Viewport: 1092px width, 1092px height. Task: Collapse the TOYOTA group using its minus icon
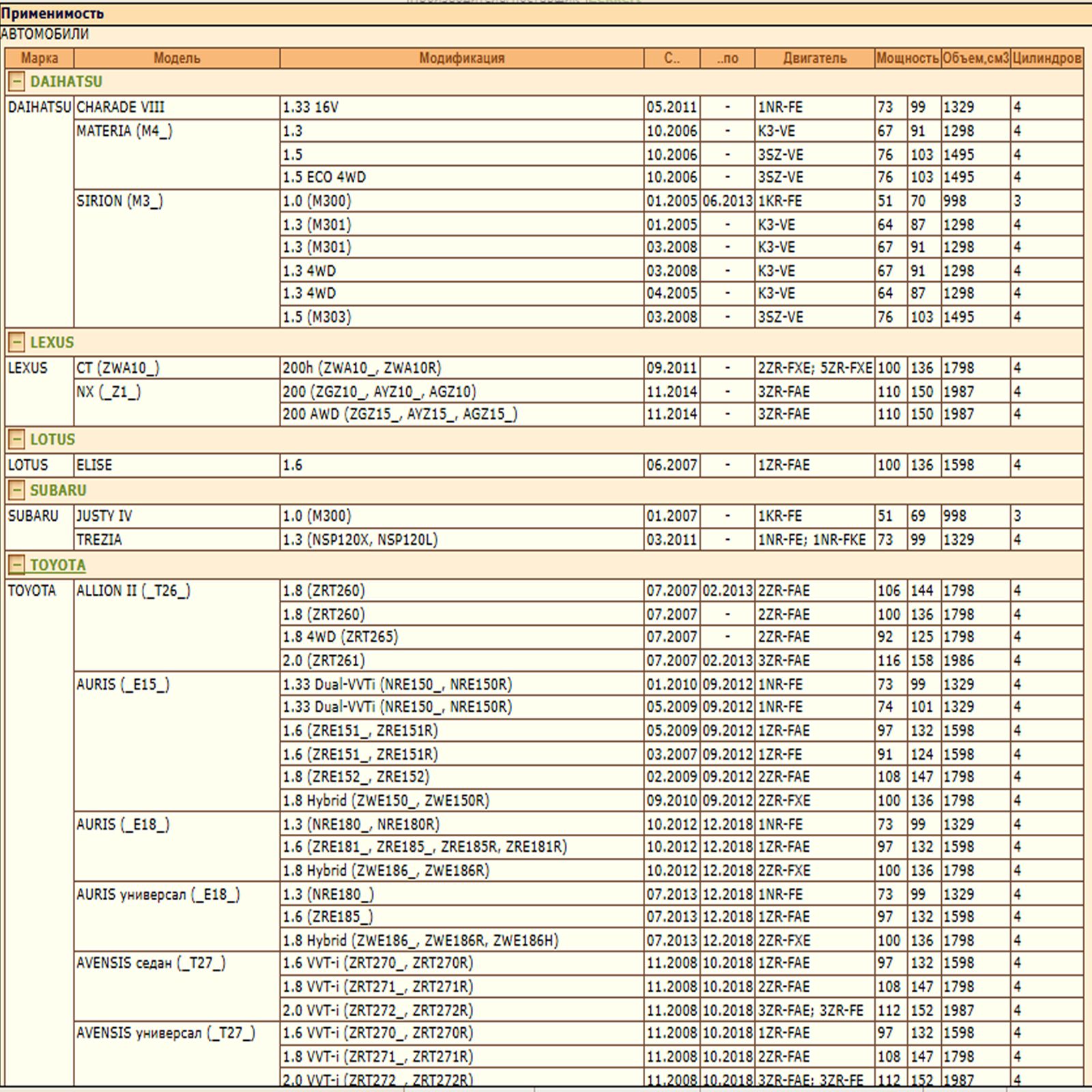tap(16, 565)
